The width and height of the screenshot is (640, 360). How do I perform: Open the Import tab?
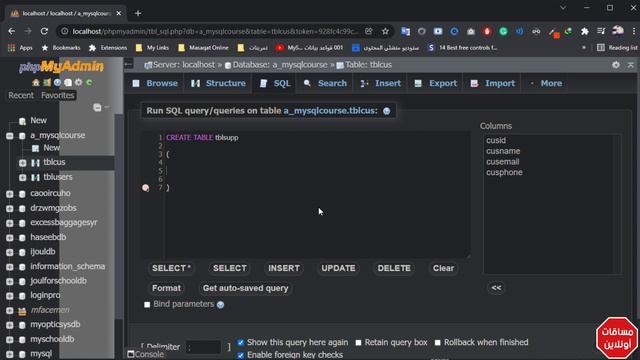click(493, 83)
